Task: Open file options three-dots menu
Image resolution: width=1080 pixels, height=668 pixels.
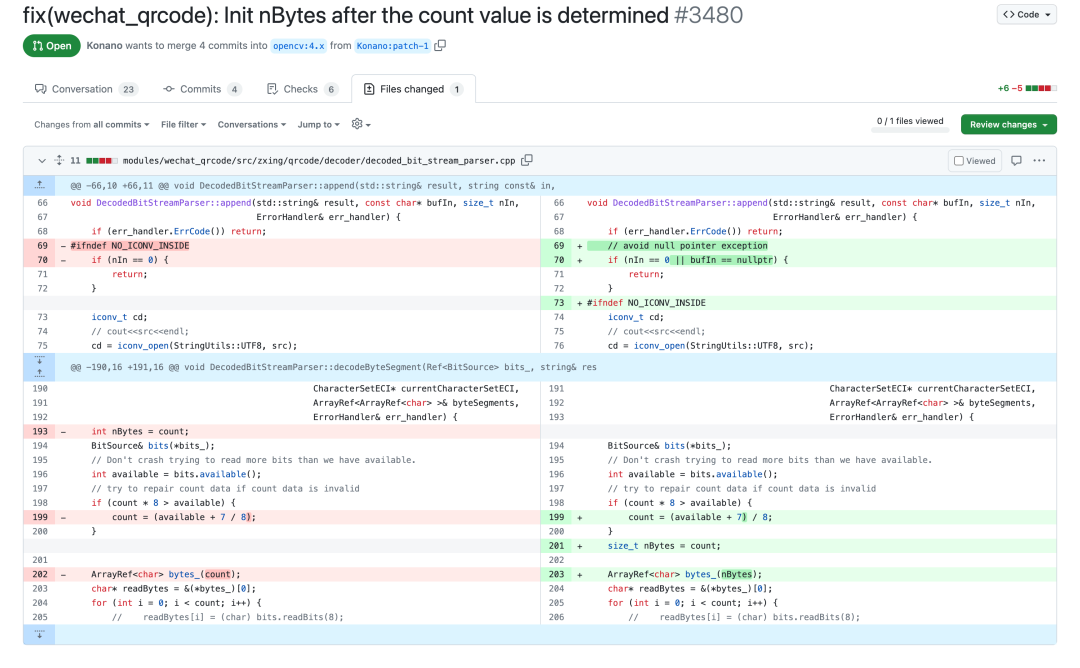Action: coord(1039,160)
